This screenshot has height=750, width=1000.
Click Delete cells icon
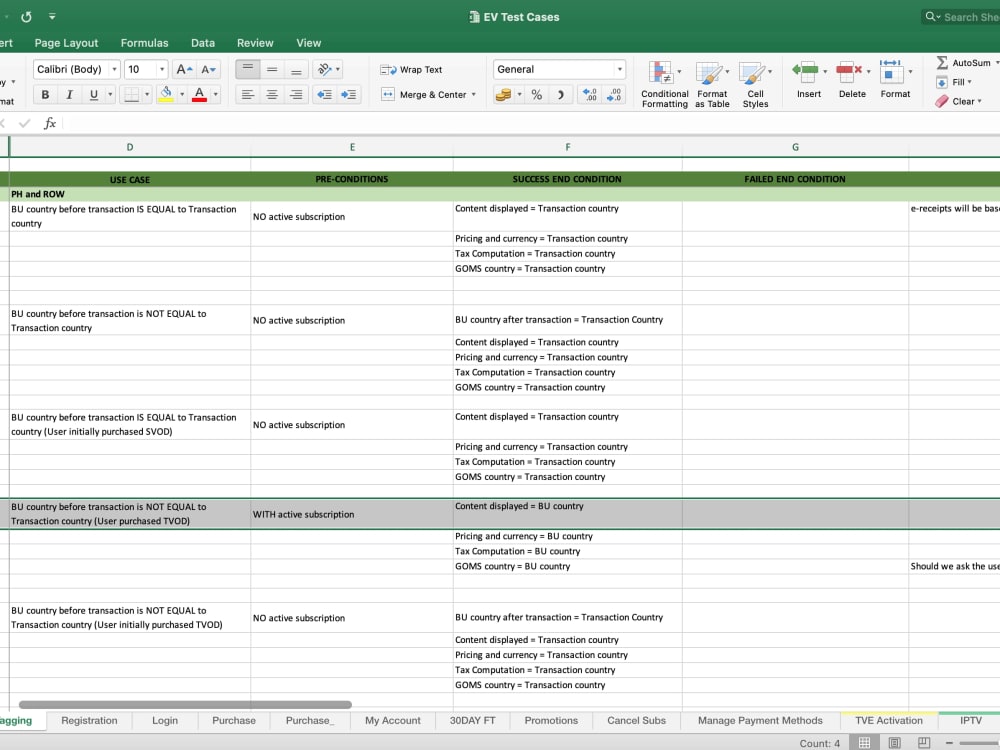[x=849, y=71]
